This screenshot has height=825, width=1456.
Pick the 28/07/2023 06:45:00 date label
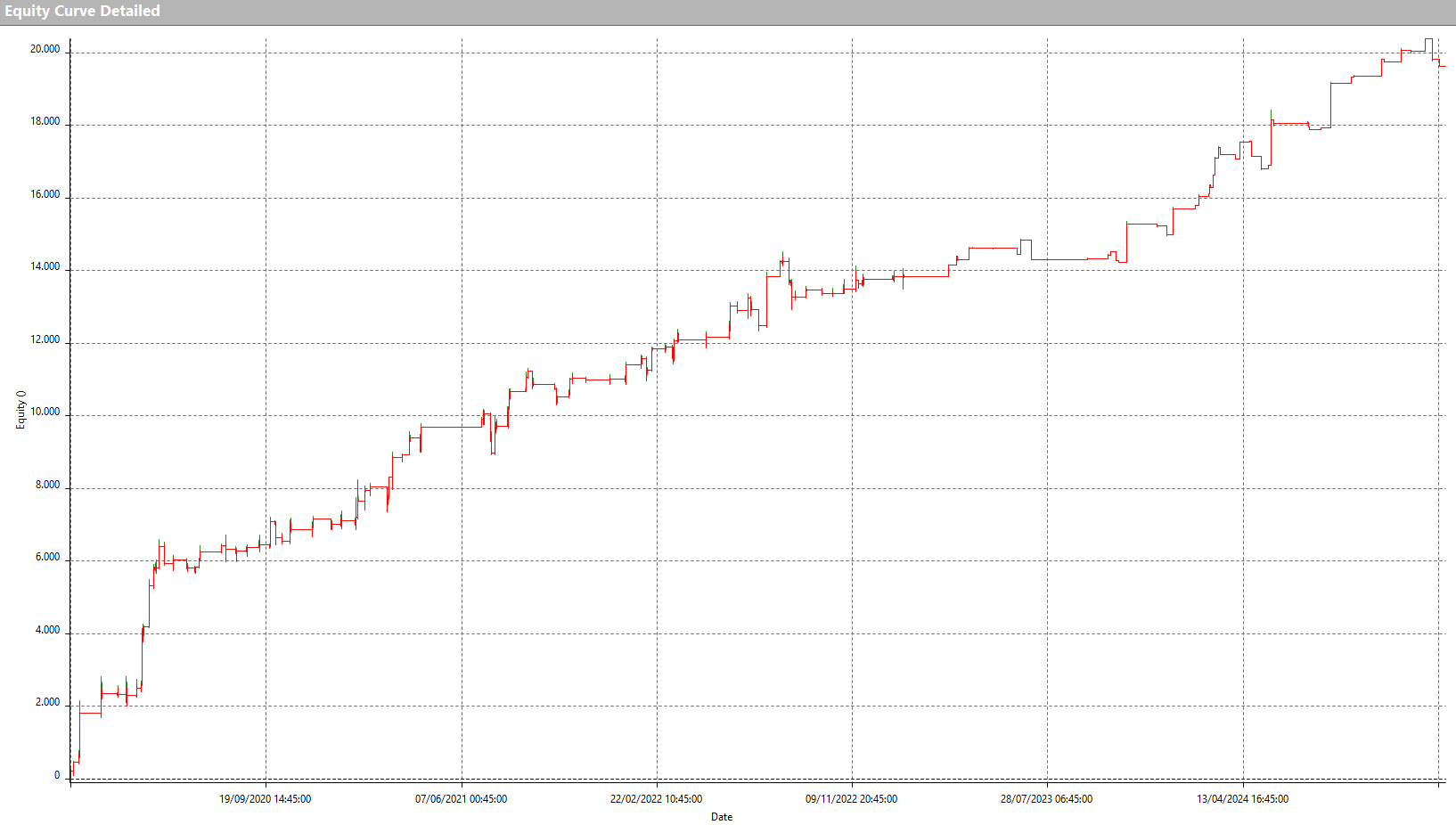tap(1046, 799)
